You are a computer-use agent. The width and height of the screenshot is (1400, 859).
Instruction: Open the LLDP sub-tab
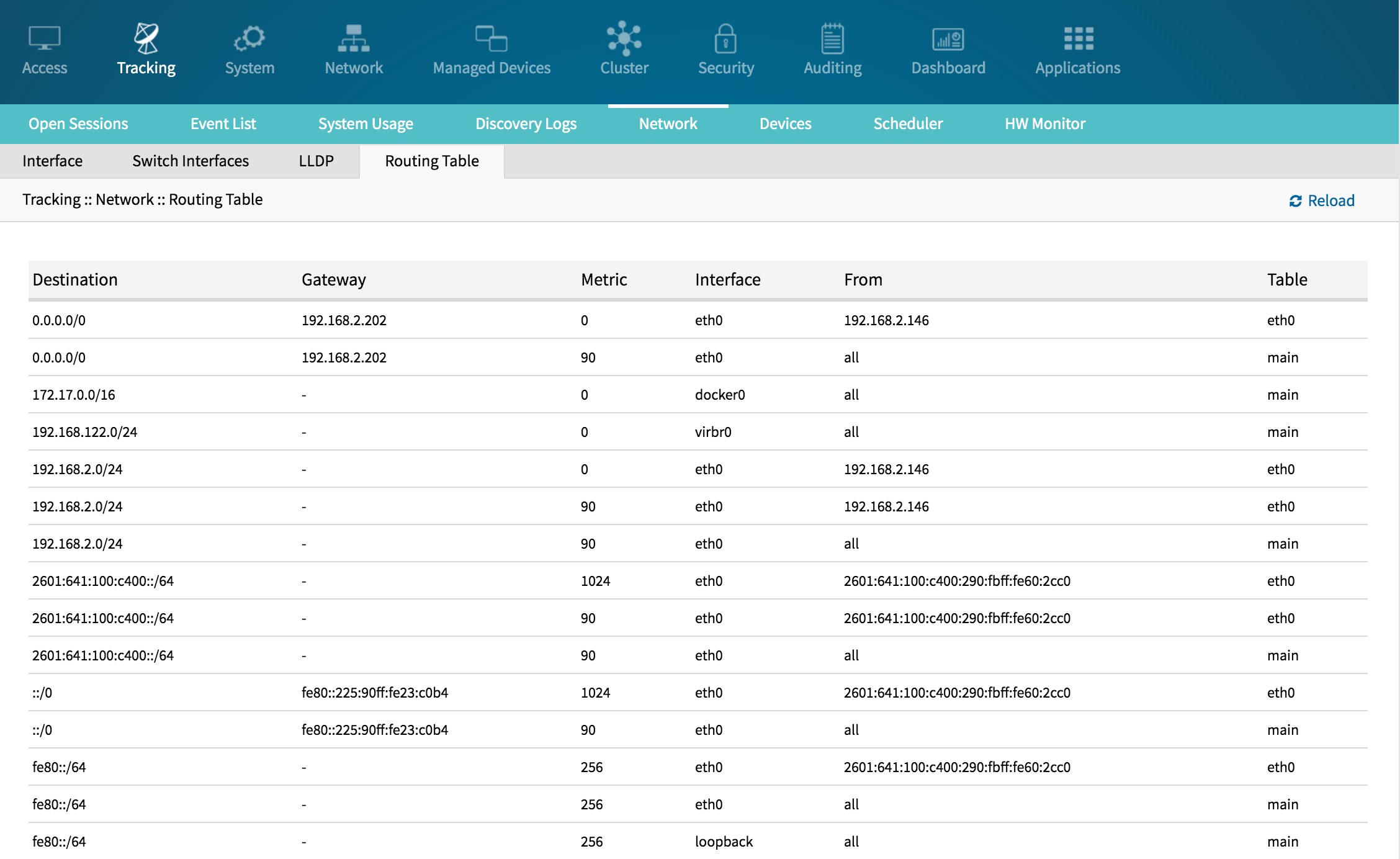click(316, 161)
